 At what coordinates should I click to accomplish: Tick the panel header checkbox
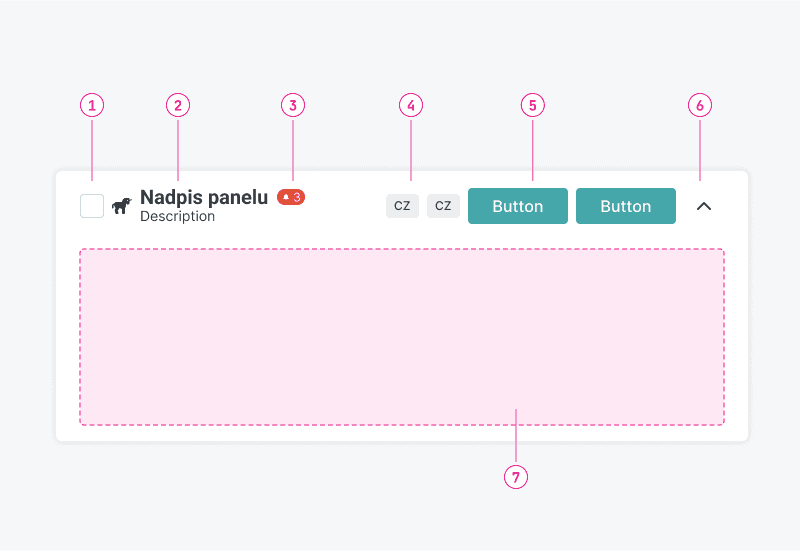(92, 206)
